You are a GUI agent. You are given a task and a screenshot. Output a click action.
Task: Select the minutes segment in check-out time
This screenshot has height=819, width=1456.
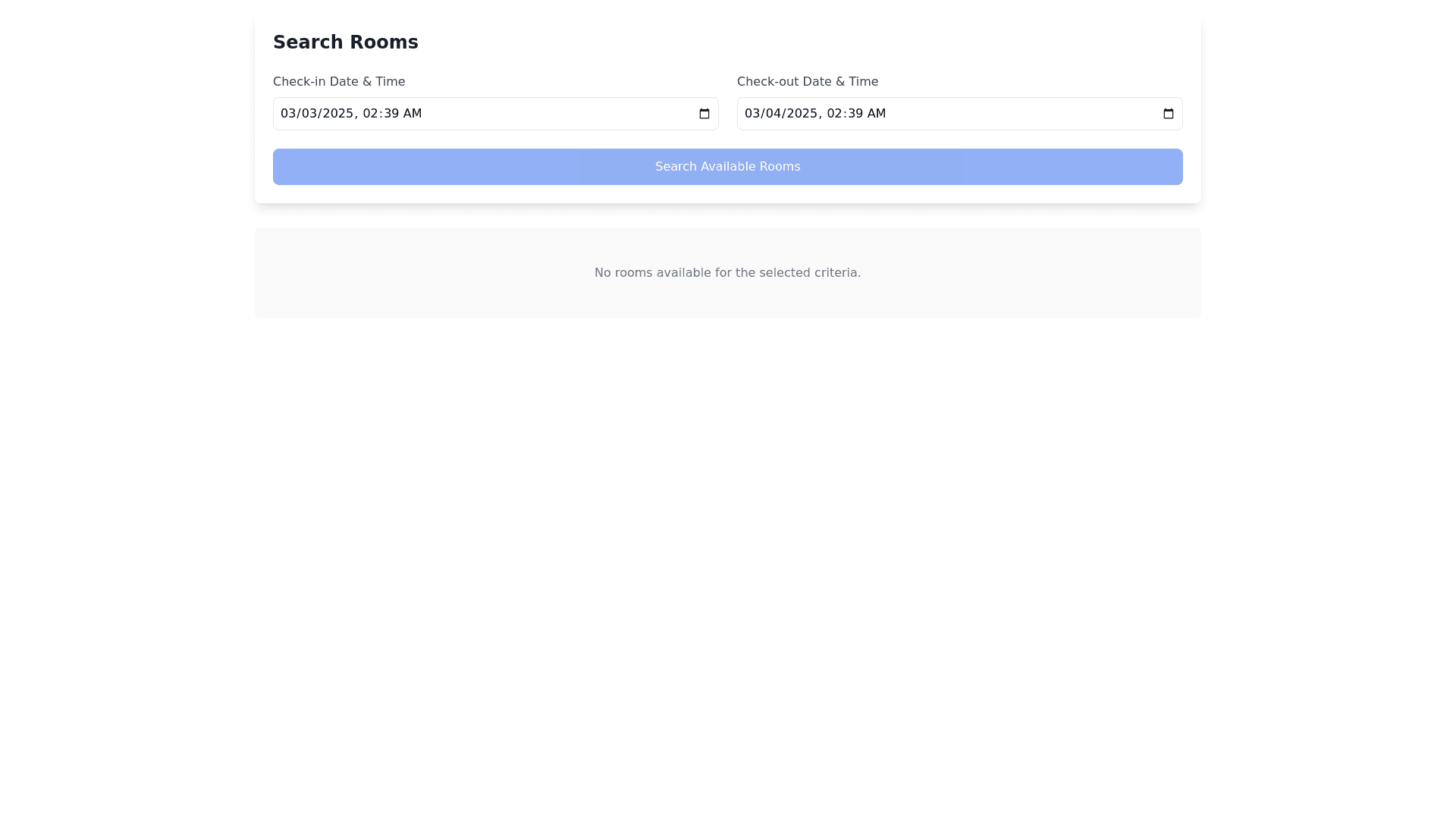[855, 114]
